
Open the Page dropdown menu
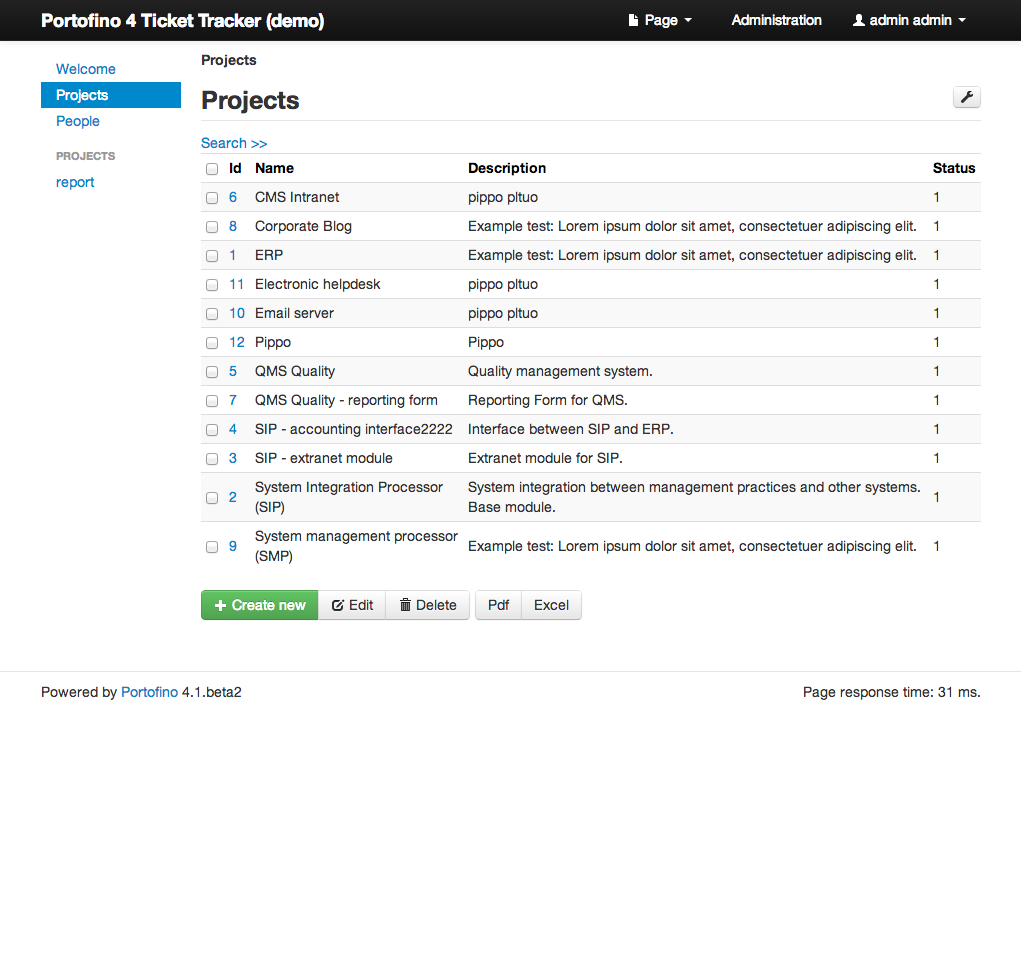point(660,19)
